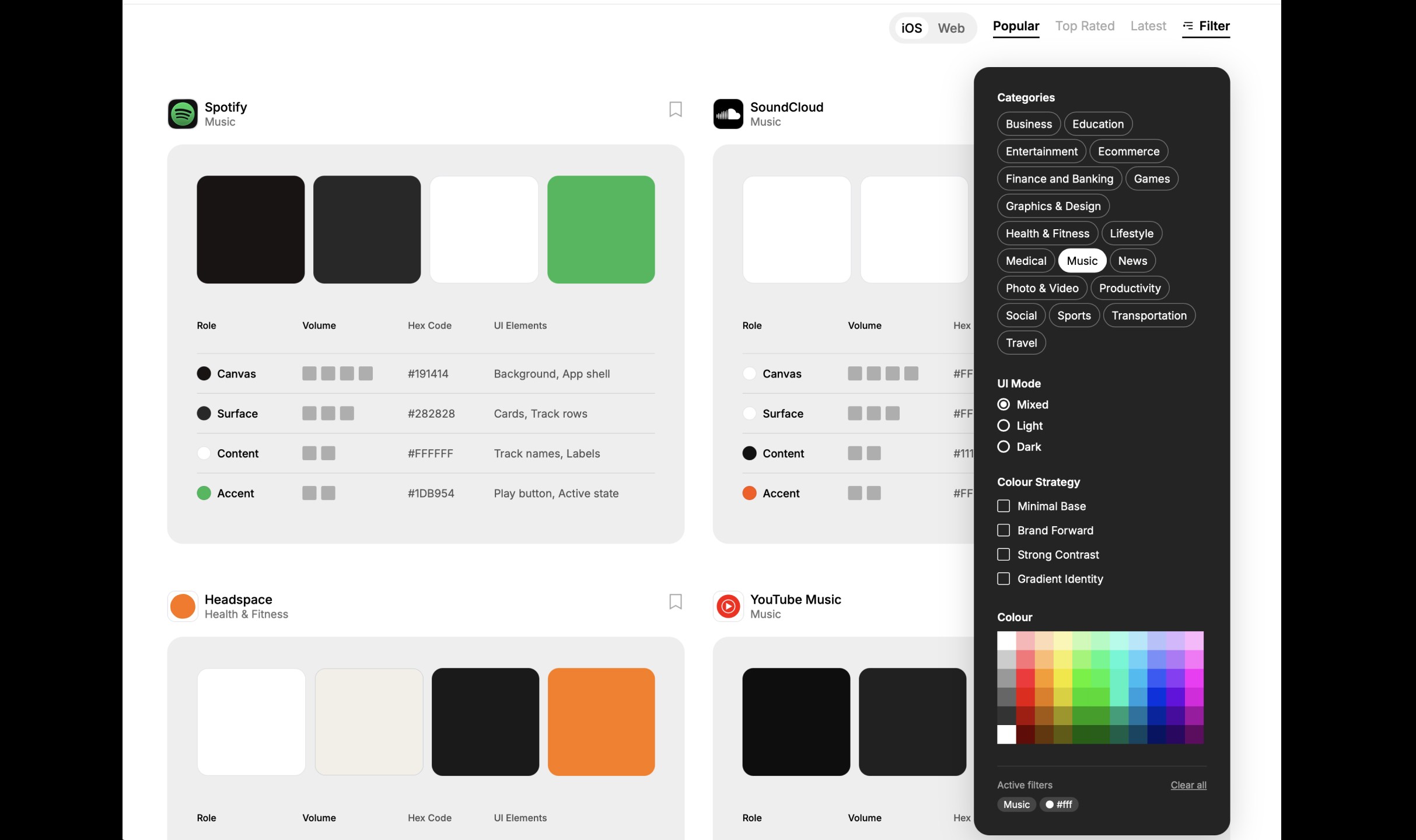Image resolution: width=1416 pixels, height=840 pixels.
Task: Collapse the Filter dropdown panel
Action: (1214, 26)
